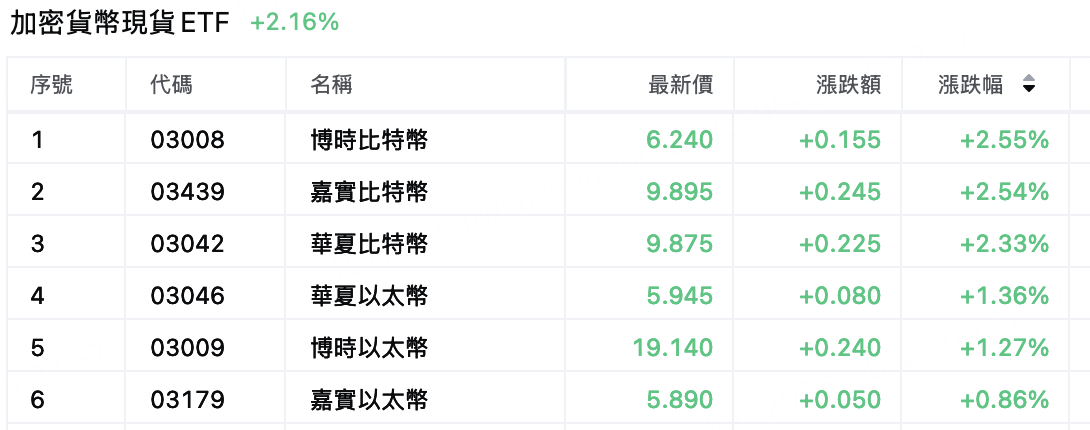Click the 名稱 column header
Screen dimensions: 1090x430
[x=332, y=85]
